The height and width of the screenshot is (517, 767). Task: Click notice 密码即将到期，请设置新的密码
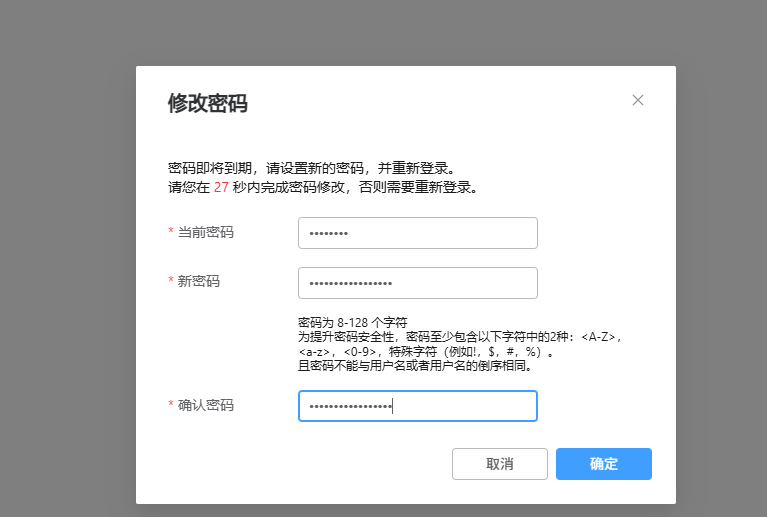[266, 168]
